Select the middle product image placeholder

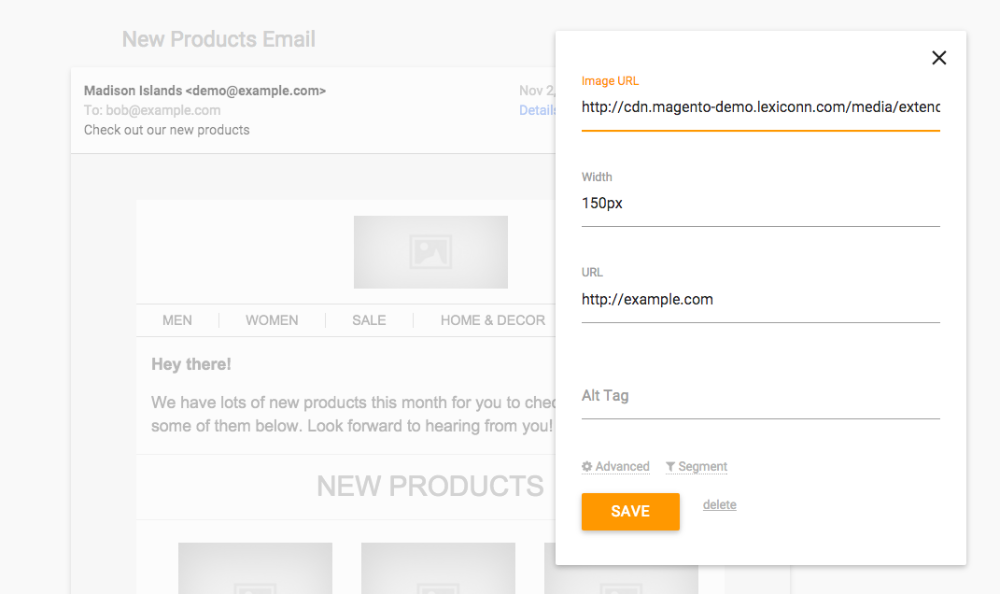coord(438,568)
